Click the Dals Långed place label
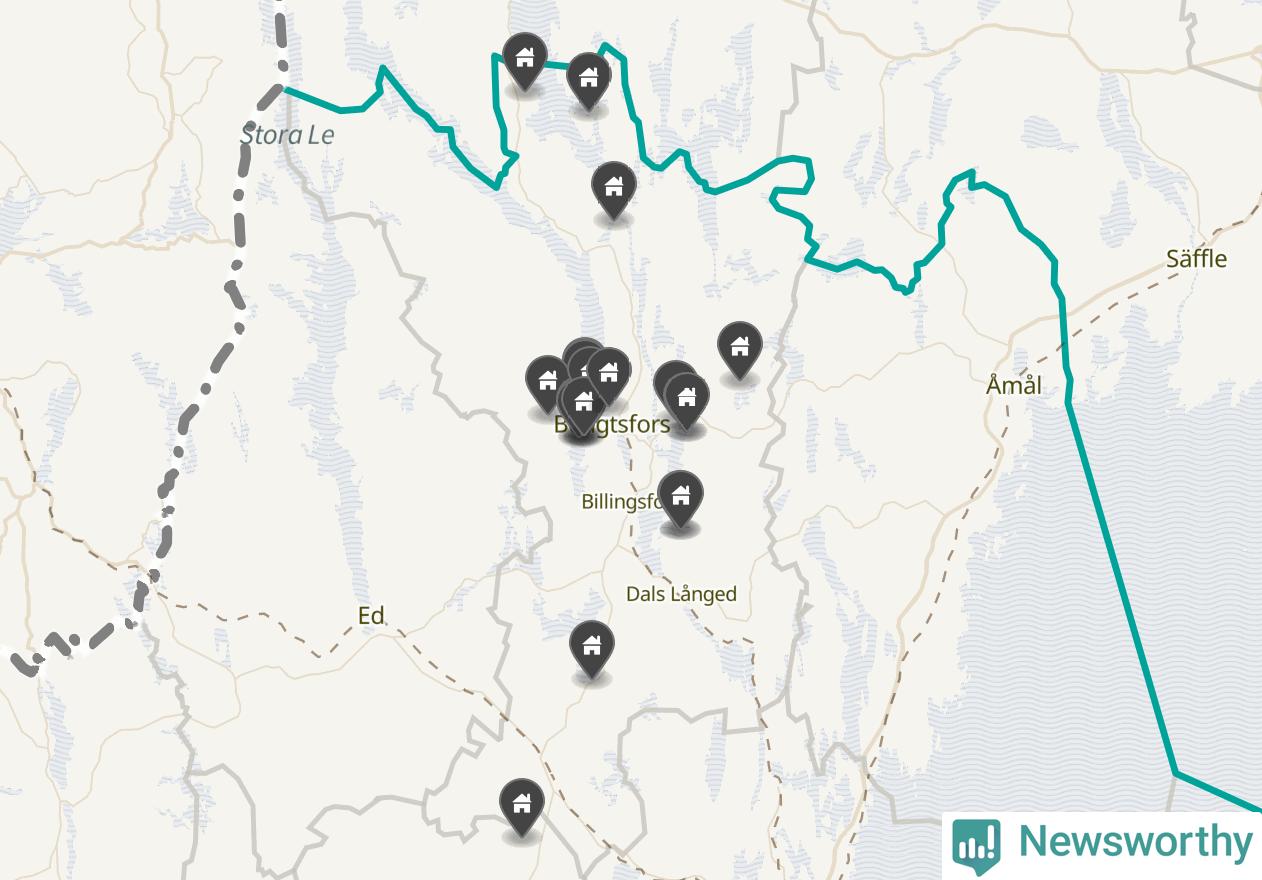Viewport: 1262px width, 880px height. click(681, 594)
